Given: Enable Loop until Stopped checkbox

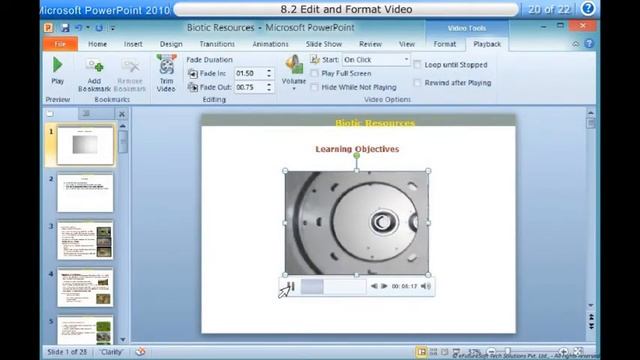Looking at the screenshot, I should pos(417,64).
